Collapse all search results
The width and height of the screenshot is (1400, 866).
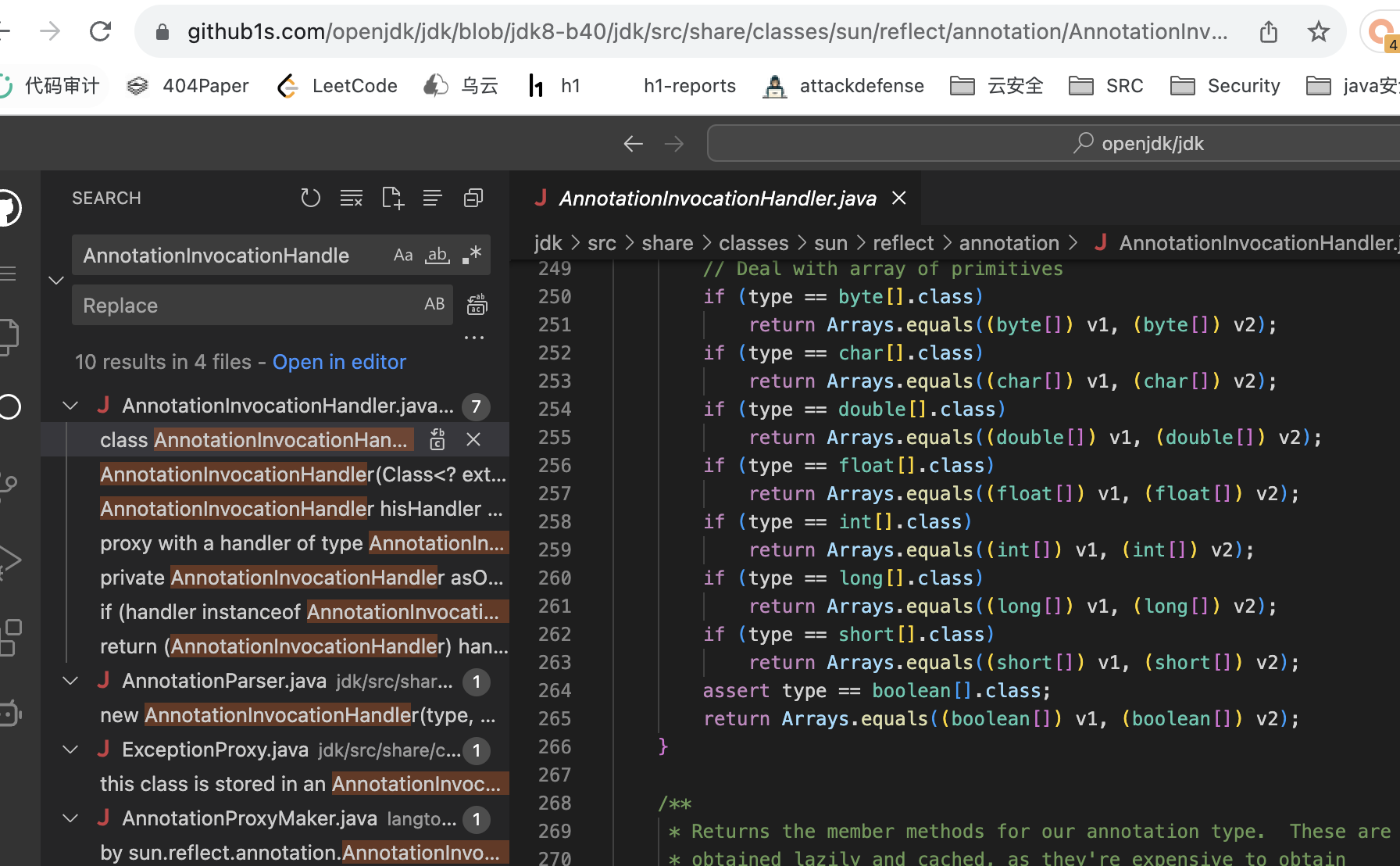473,199
